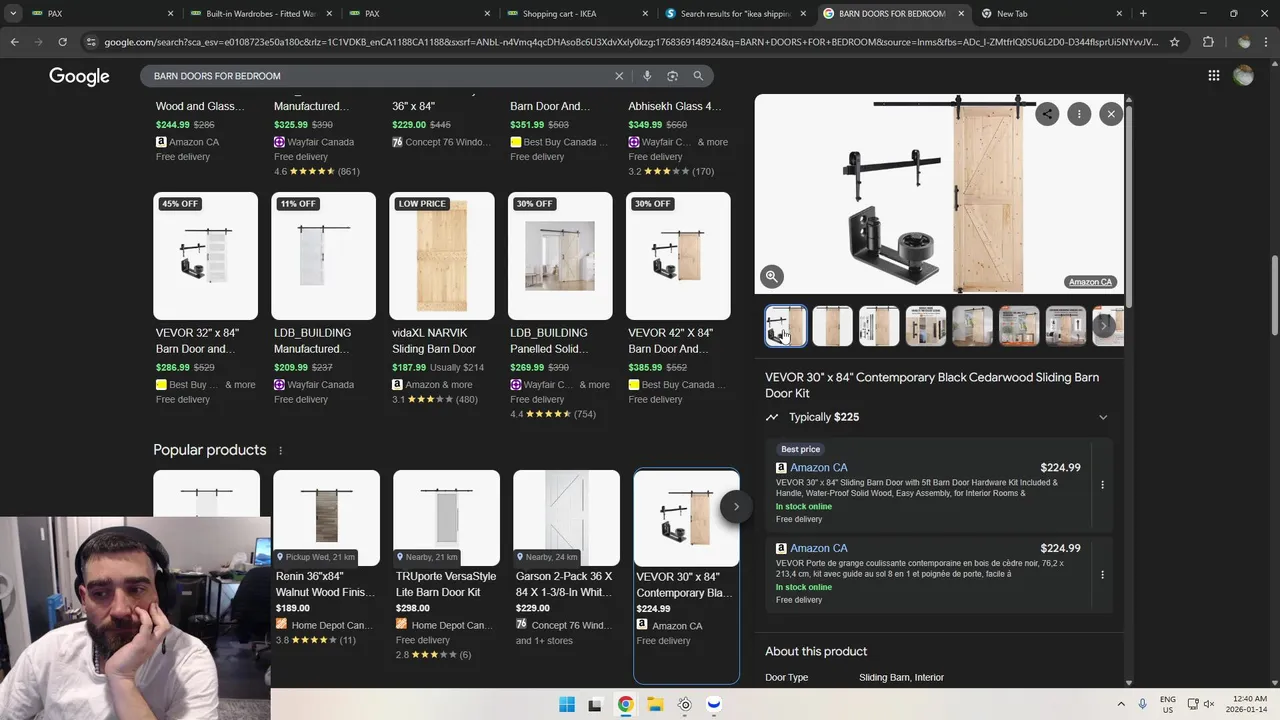The image size is (1280, 720).
Task: Open File Explorer from the taskbar
Action: point(654,704)
